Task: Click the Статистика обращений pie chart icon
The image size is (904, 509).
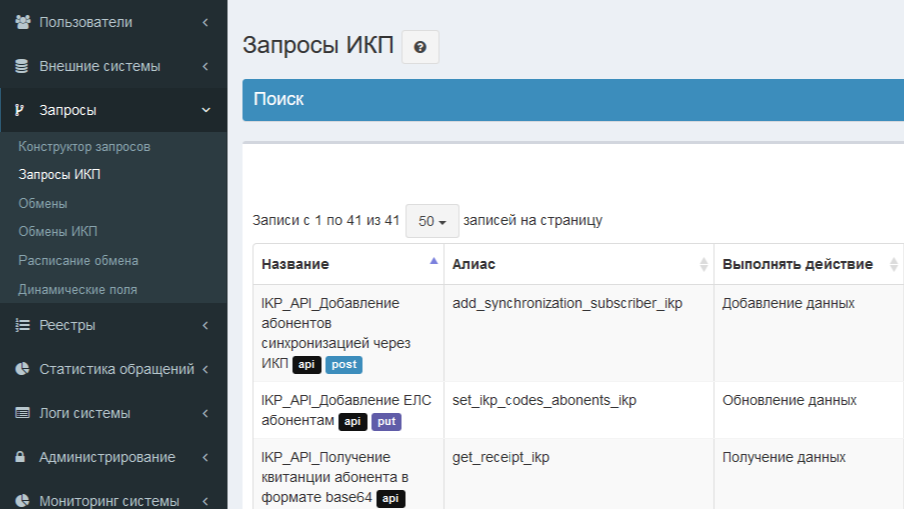Action: click(x=22, y=369)
